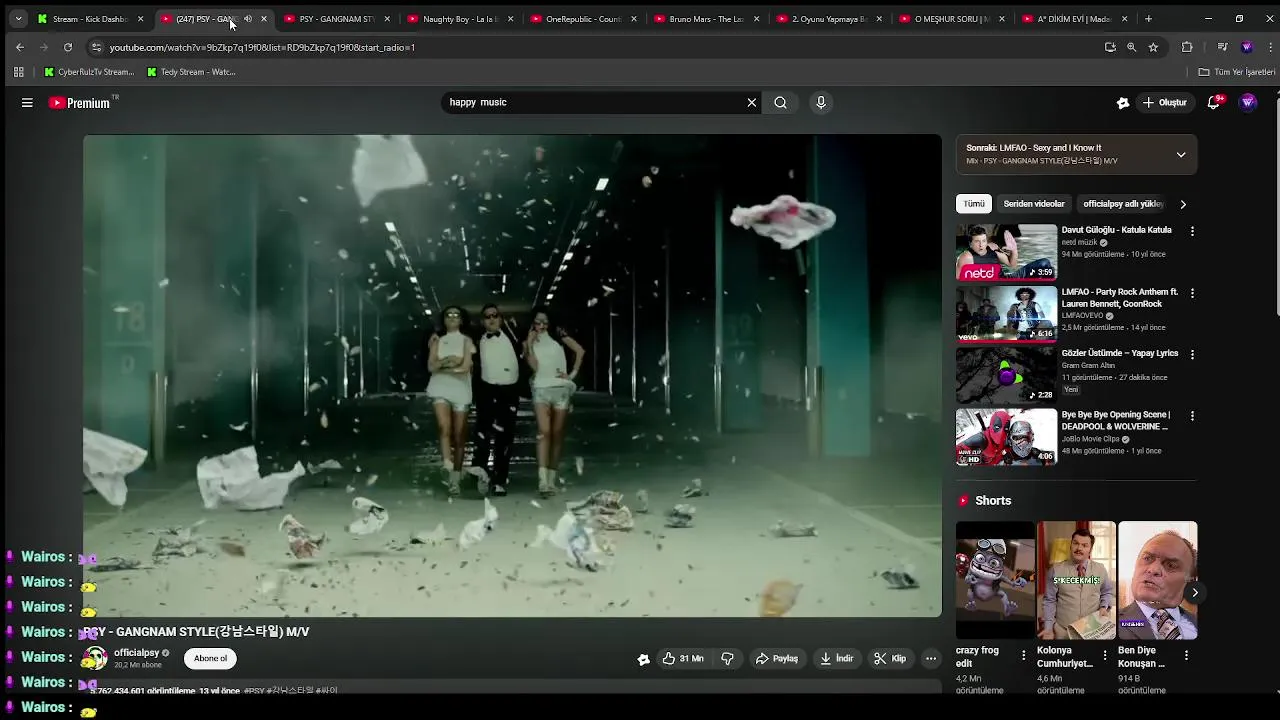Open the officialpsy channel name link
Screen dimensions: 1280x720
pos(137,653)
